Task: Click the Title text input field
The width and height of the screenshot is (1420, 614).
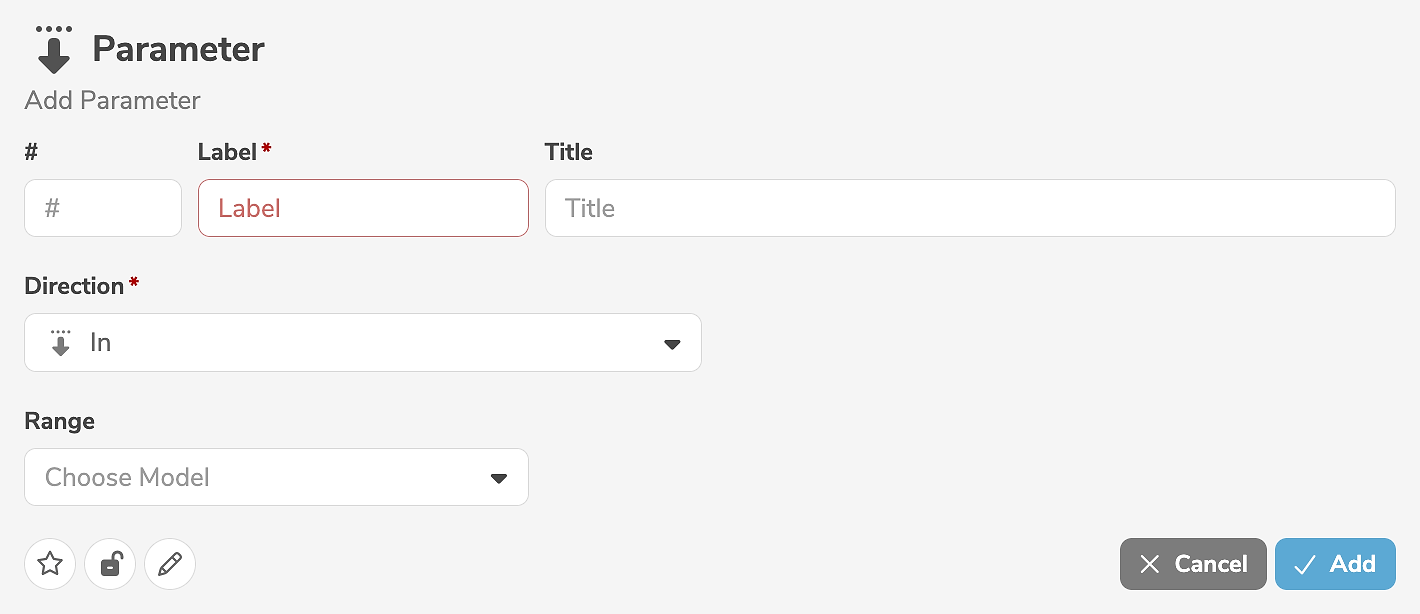Action: 969,208
